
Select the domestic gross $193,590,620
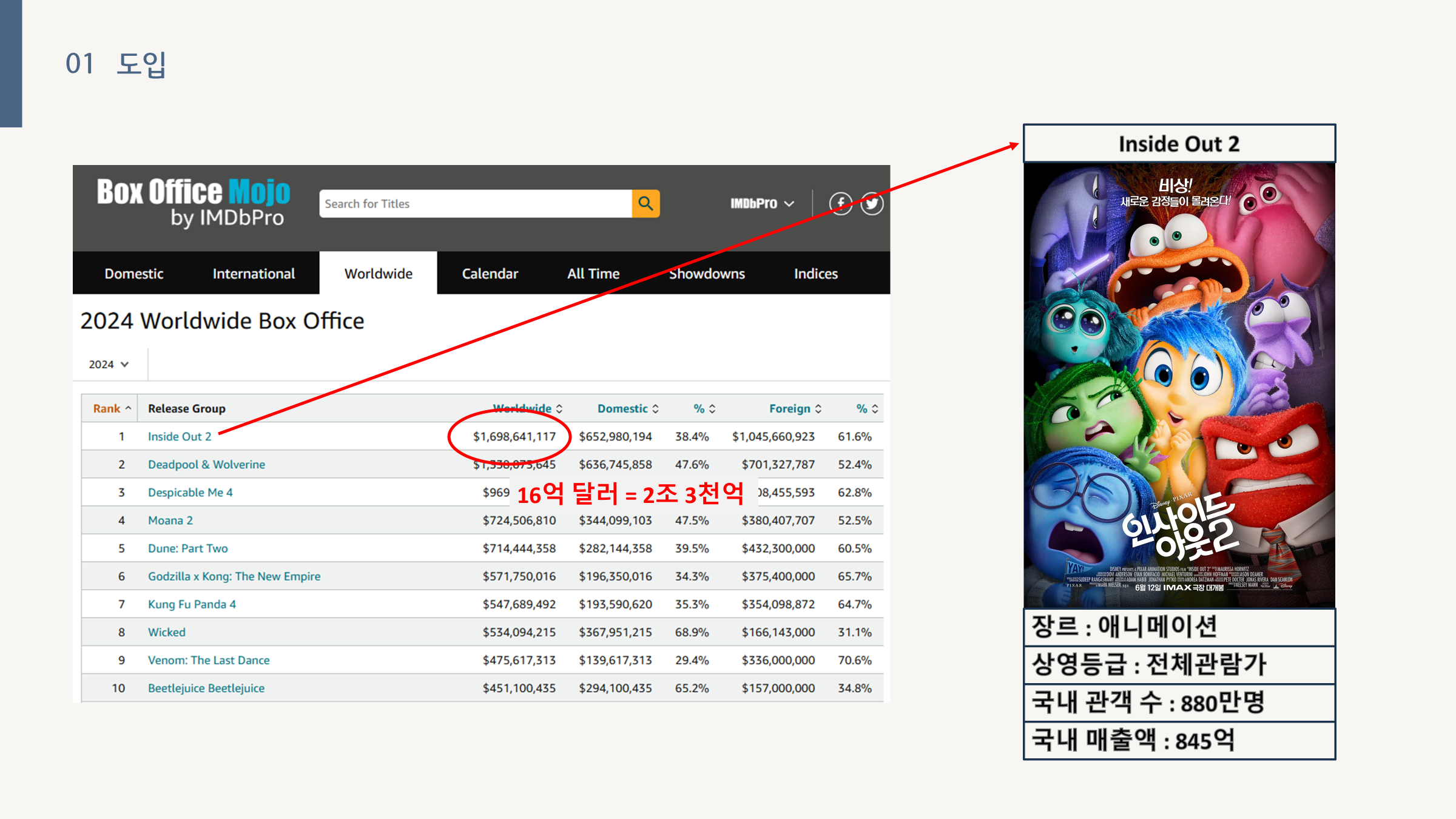pyautogui.click(x=615, y=604)
